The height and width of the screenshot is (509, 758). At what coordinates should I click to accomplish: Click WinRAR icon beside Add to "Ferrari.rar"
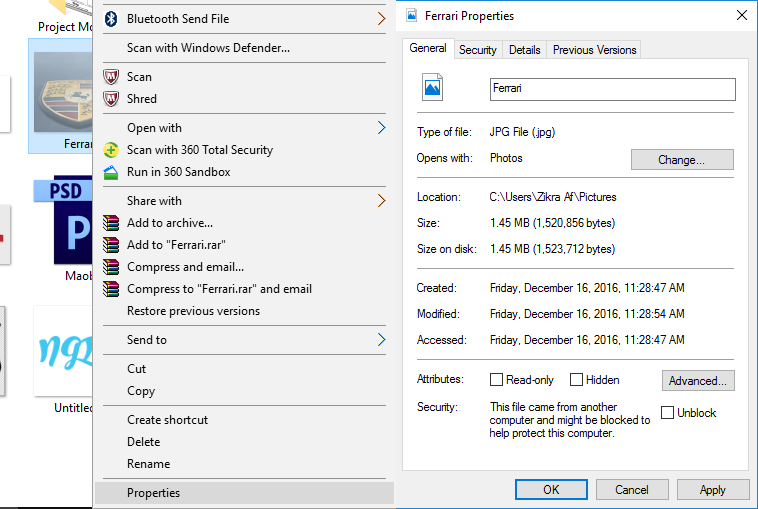[x=111, y=245]
